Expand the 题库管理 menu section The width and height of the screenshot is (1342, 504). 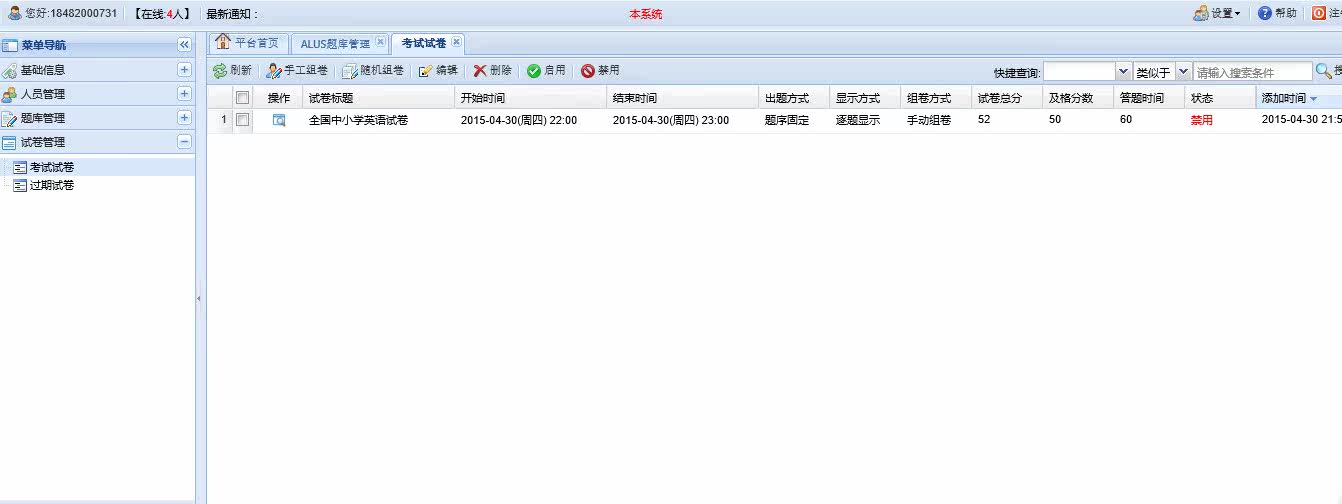click(184, 117)
